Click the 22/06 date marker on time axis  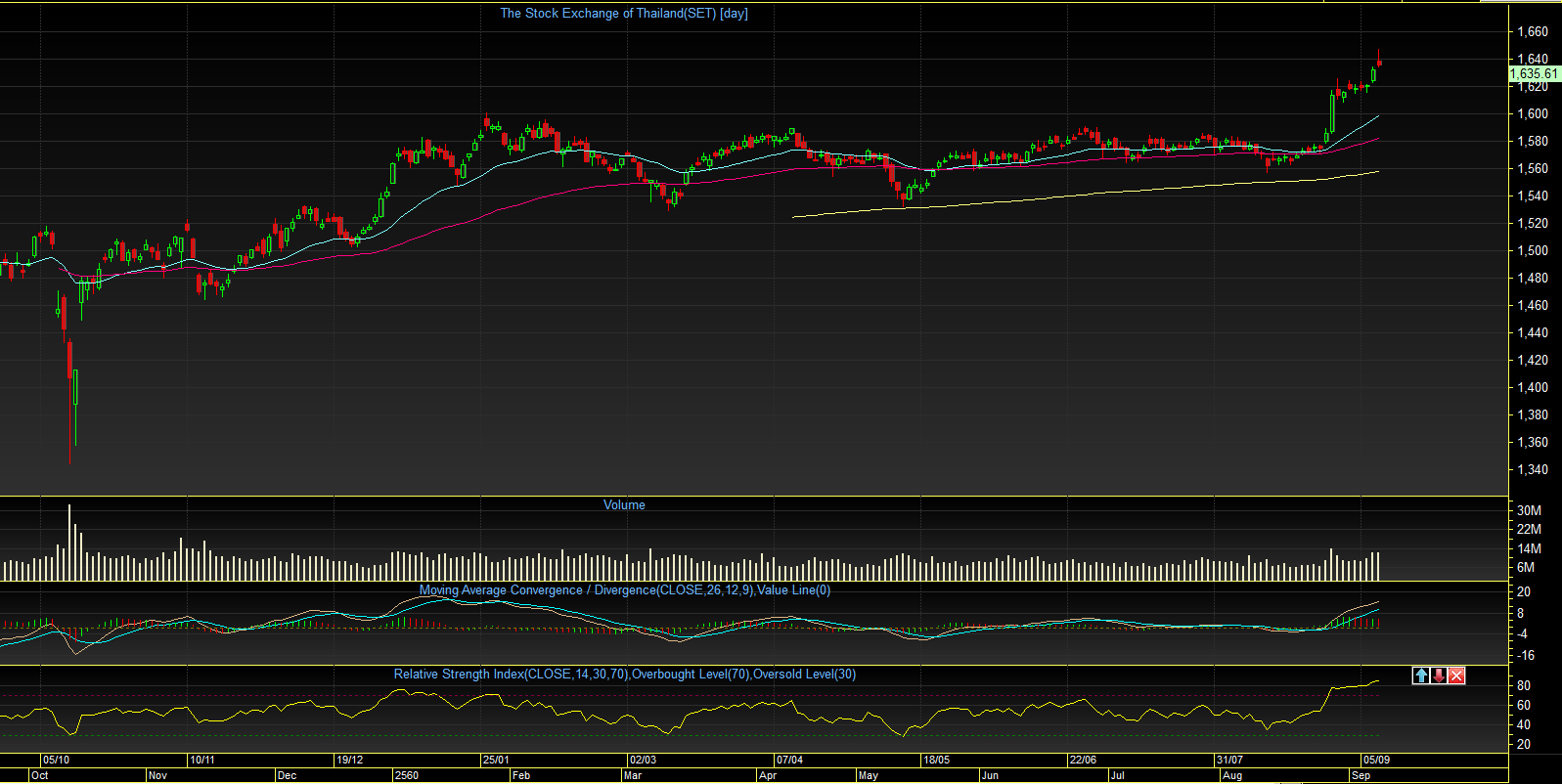point(1083,760)
